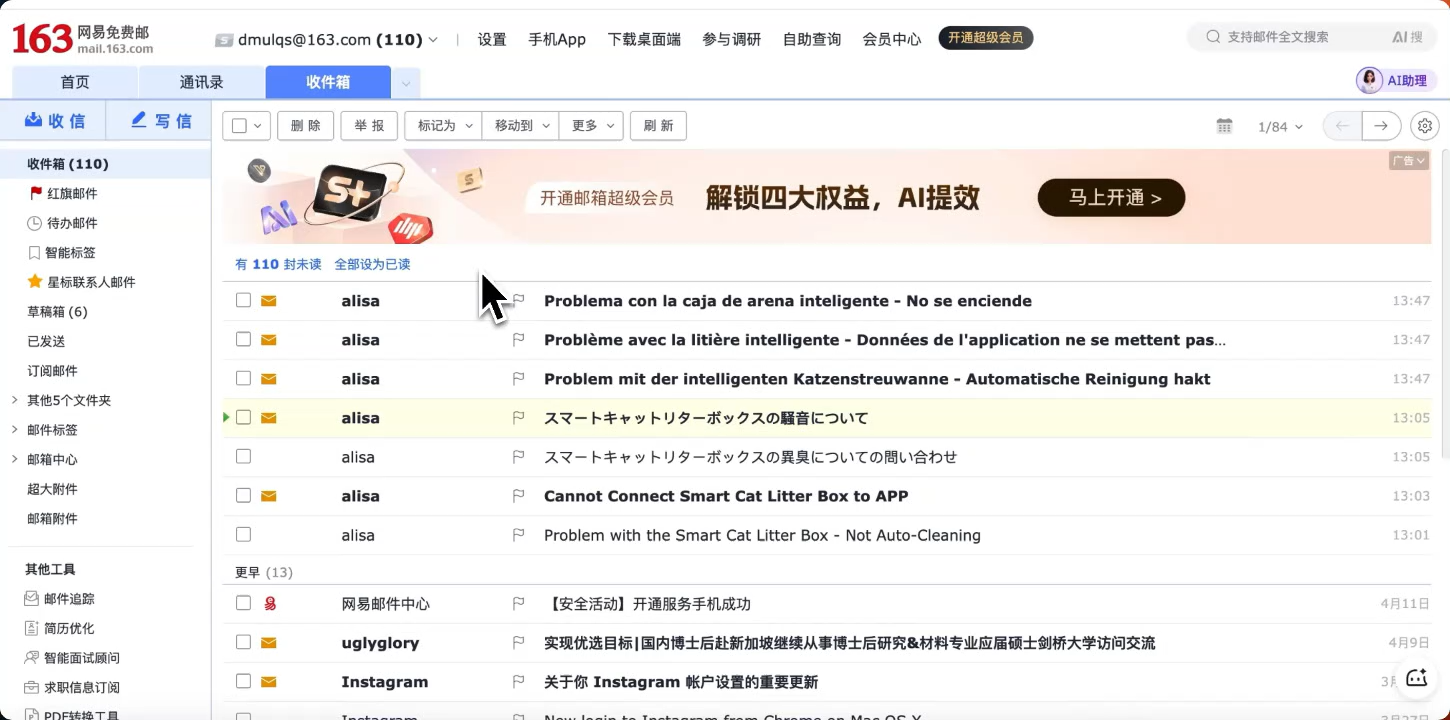Screen dimensions: 1450x720
Task: Click the chat robot icon in the corner
Action: (x=1416, y=678)
